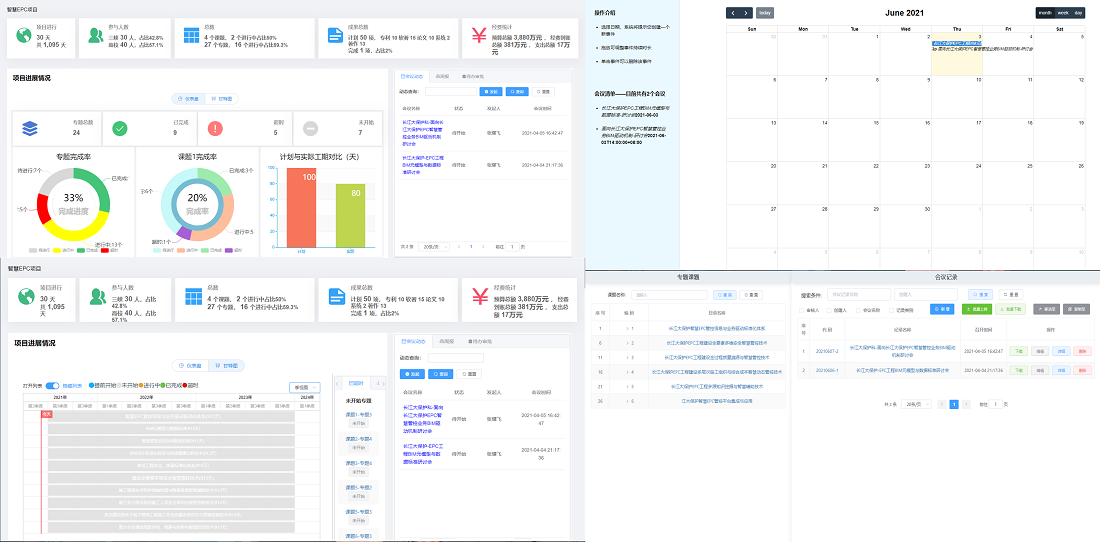The image size is (1100, 542).
Task: Click the calendar today button
Action: 765,13
